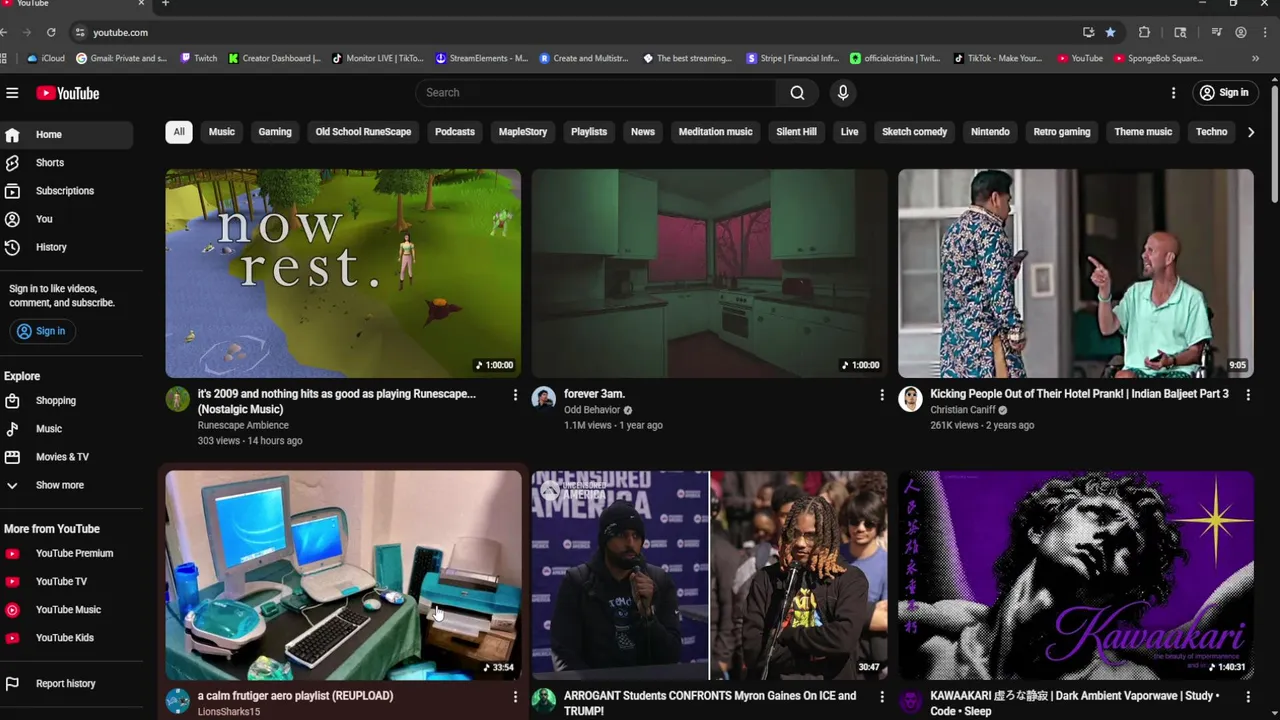Expand Show more in Explore section

[66, 485]
